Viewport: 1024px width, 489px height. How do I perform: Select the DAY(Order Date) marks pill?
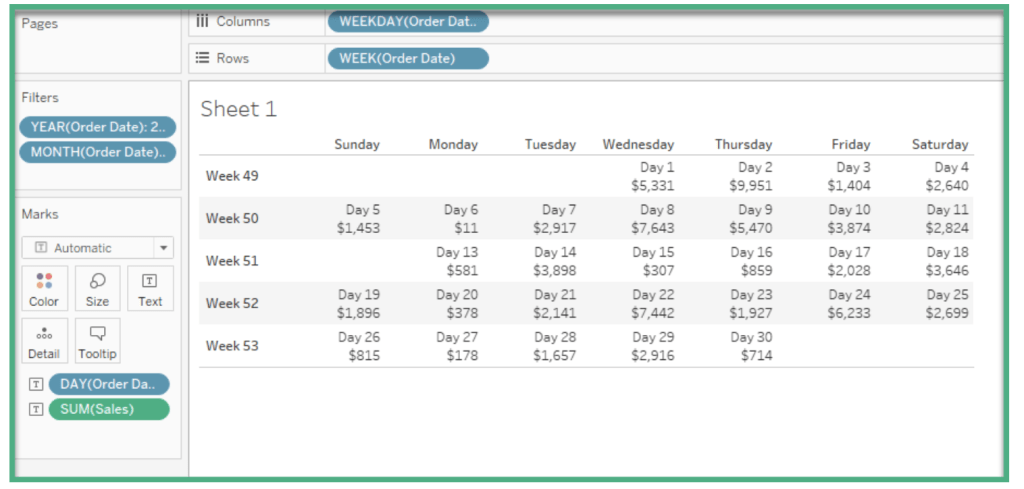coord(109,385)
